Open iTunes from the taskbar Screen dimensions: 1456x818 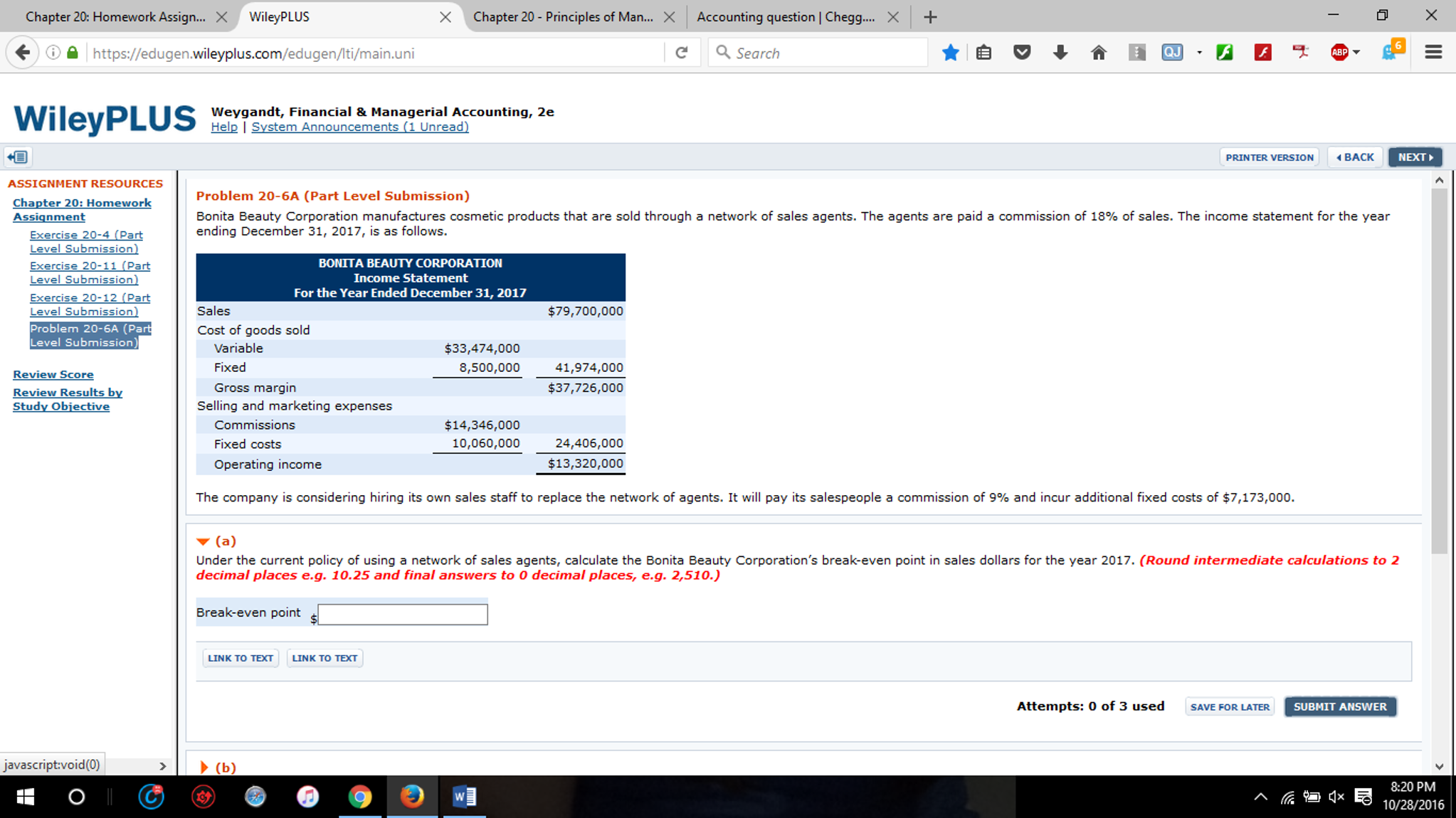(307, 797)
